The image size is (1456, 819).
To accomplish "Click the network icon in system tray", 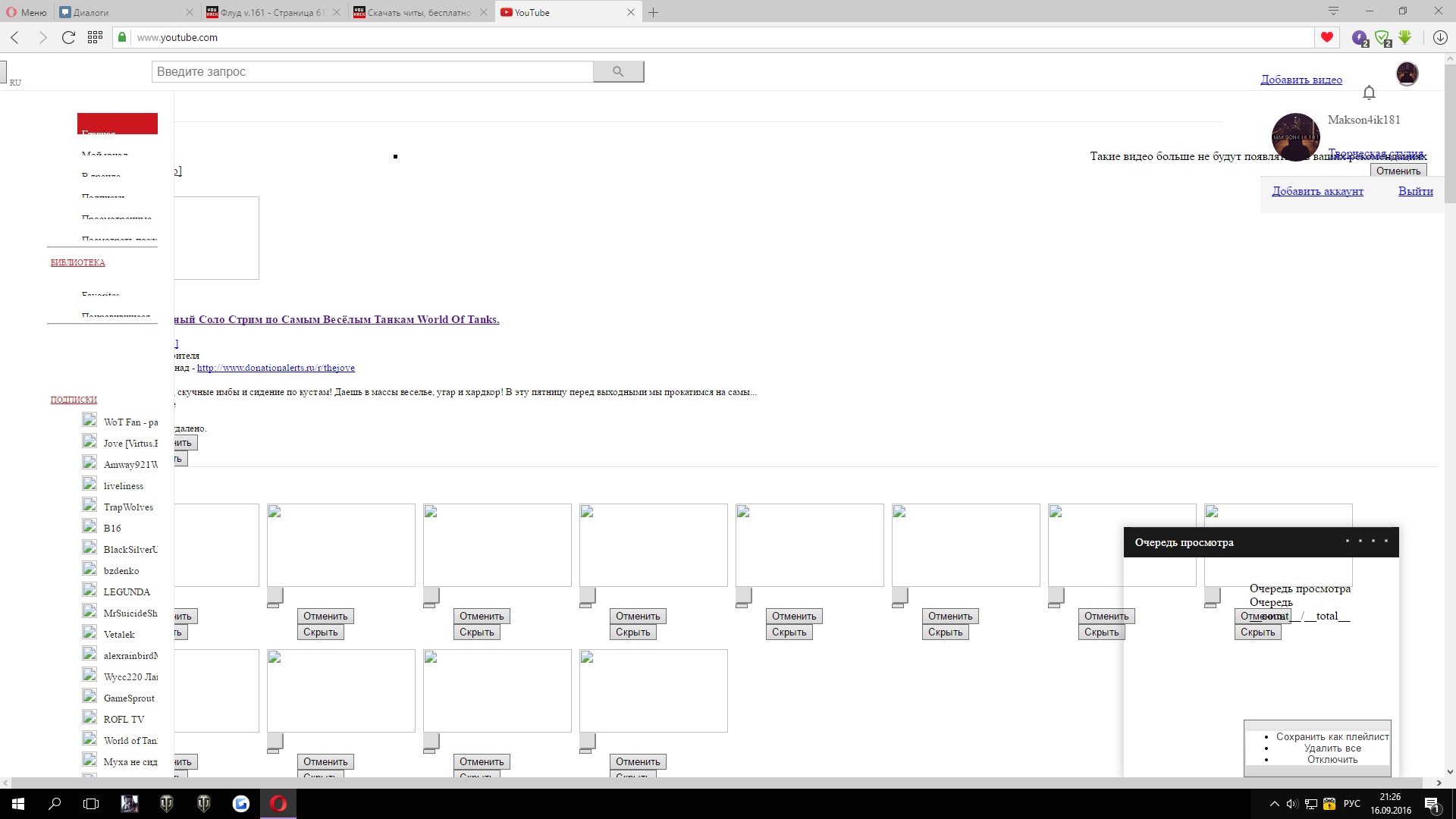I will pyautogui.click(x=1310, y=804).
